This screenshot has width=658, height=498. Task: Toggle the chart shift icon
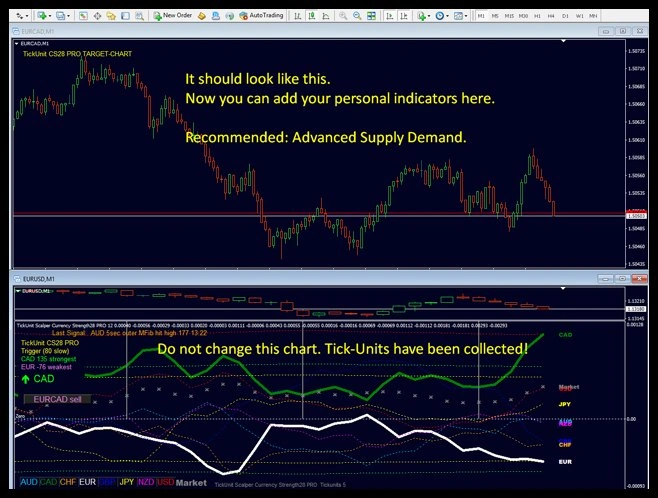[402, 16]
